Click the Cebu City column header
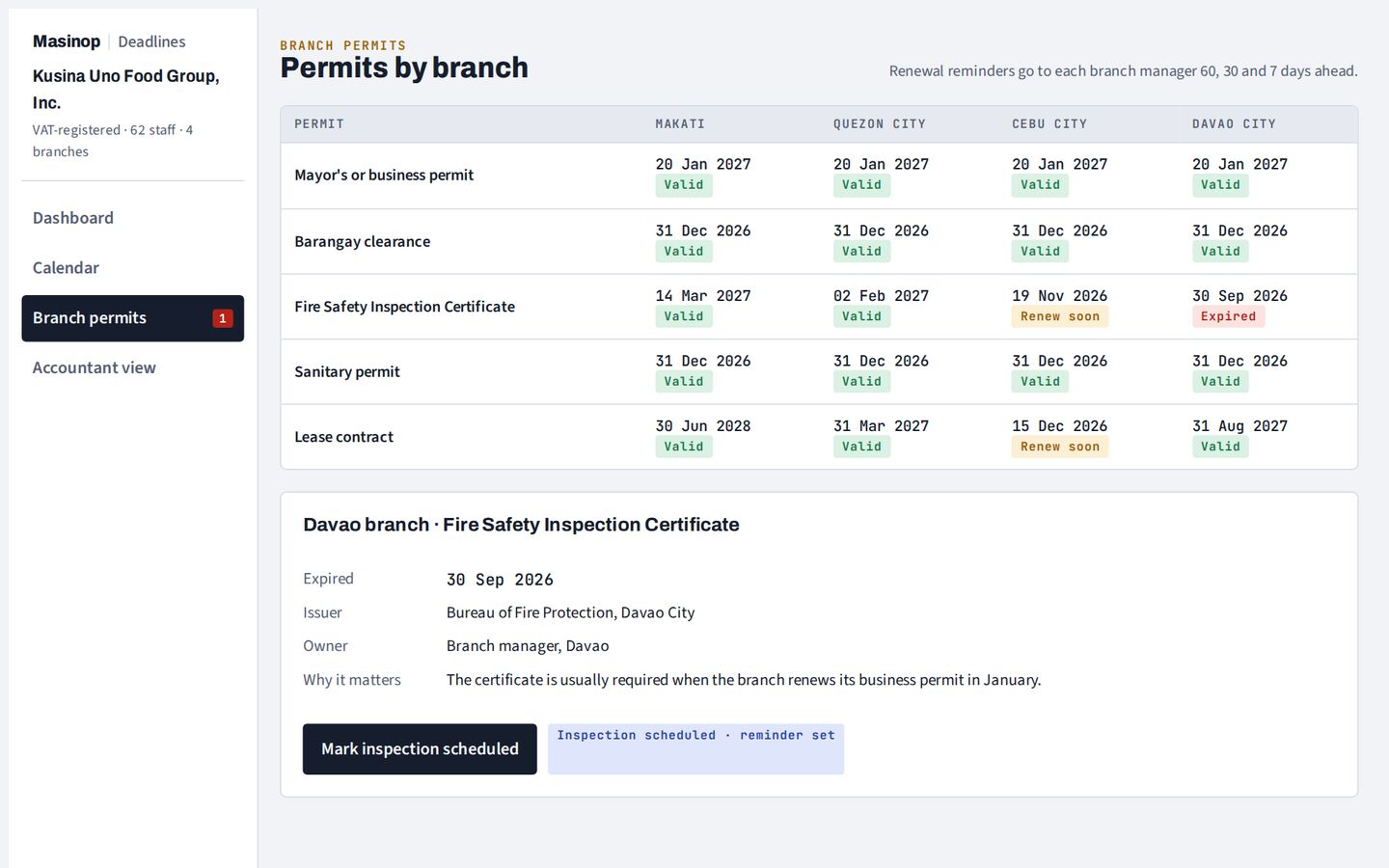This screenshot has height=868, width=1389. 1049,124
